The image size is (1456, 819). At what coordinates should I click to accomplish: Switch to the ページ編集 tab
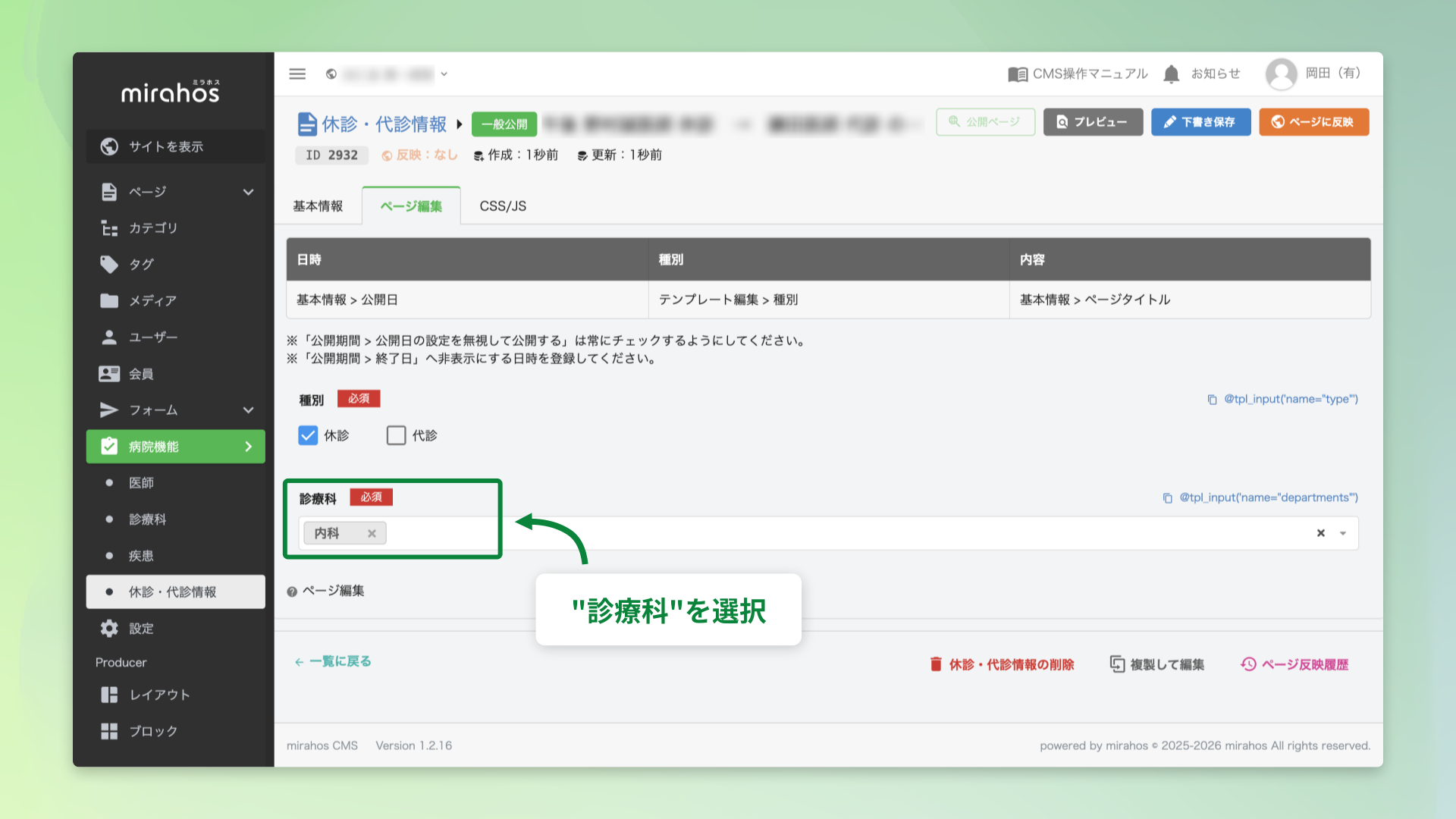(x=411, y=206)
